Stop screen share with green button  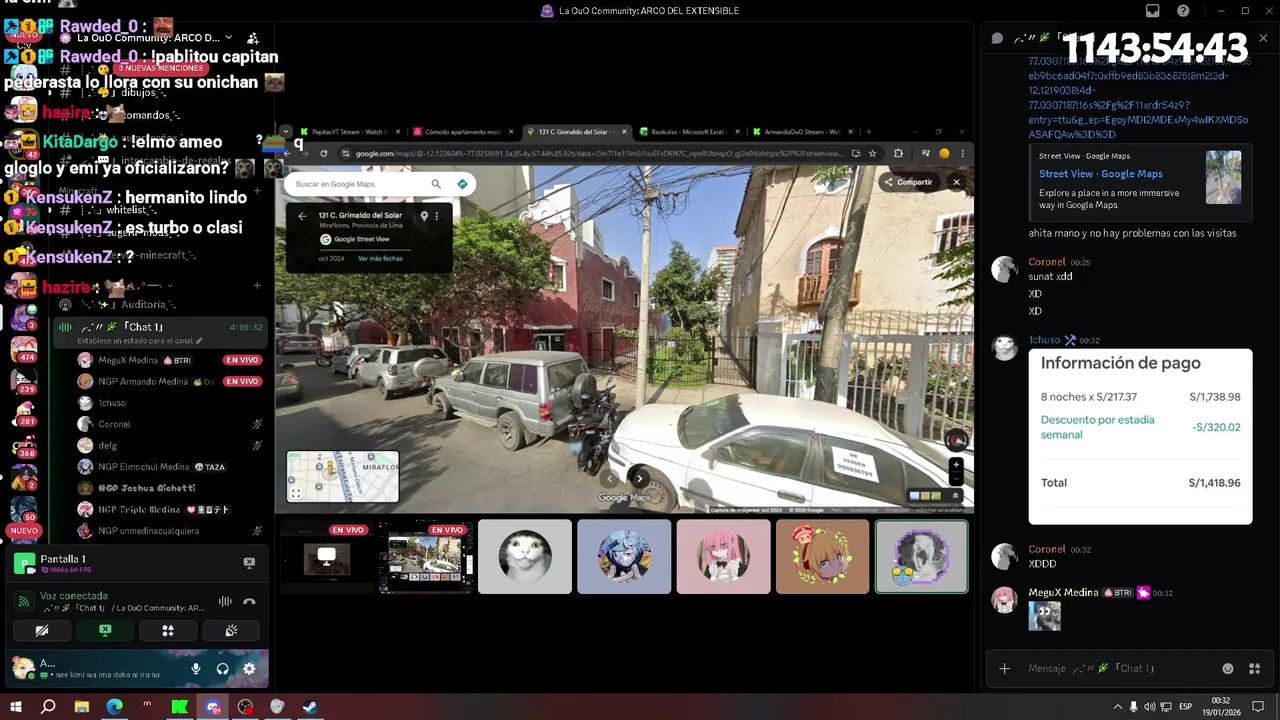105,631
